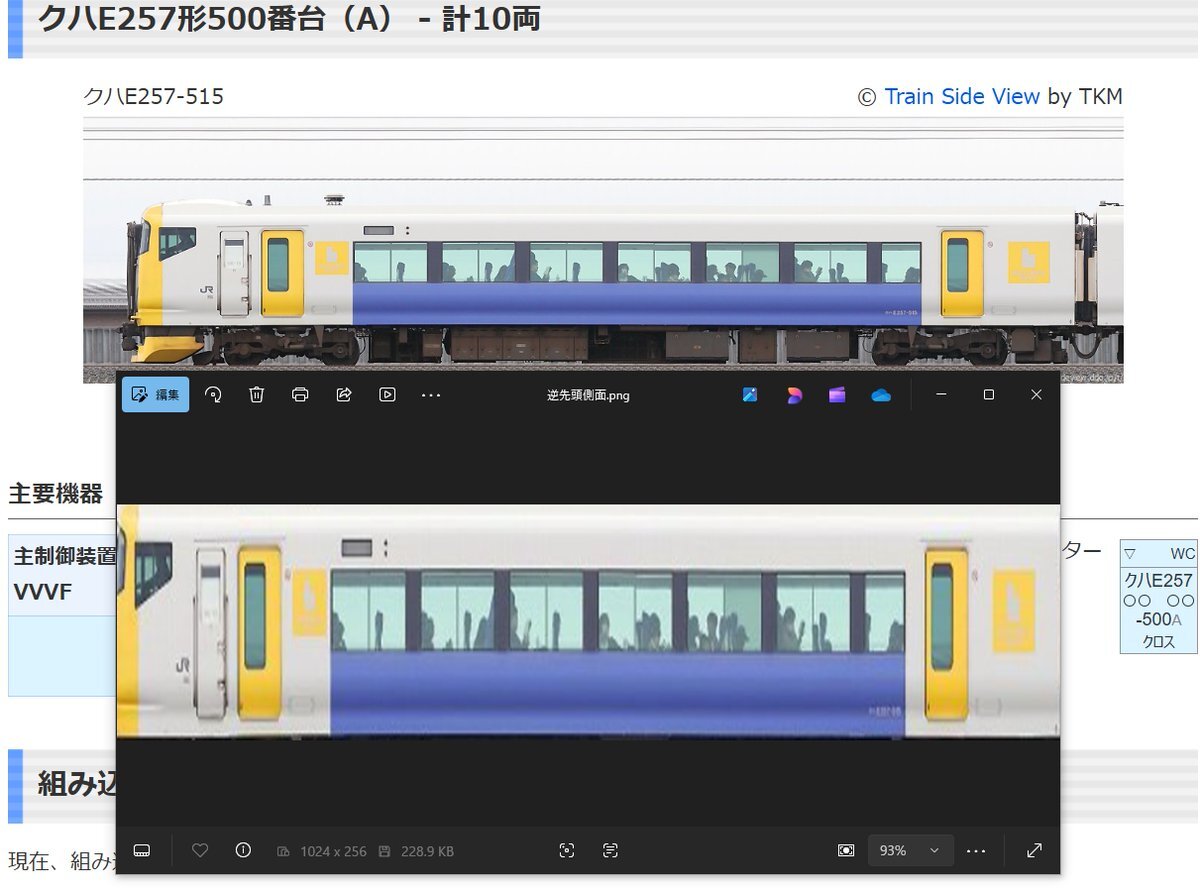Click the 編集 edit button in Photos
The image size is (1200, 891).
(155, 395)
